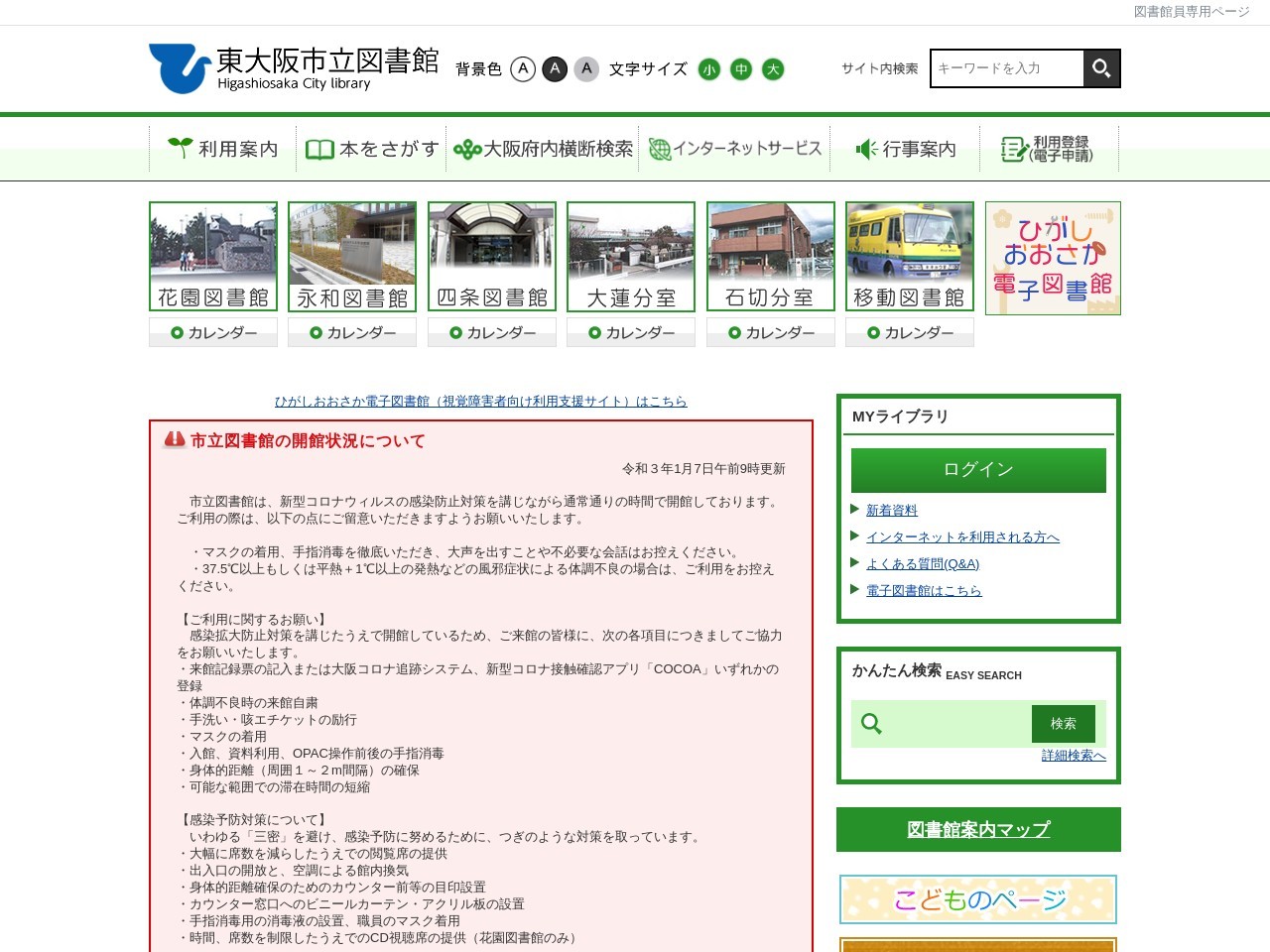Screen dimensions: 1270x952
Task: Open calendar for 大蓮分室
Action: click(x=631, y=332)
